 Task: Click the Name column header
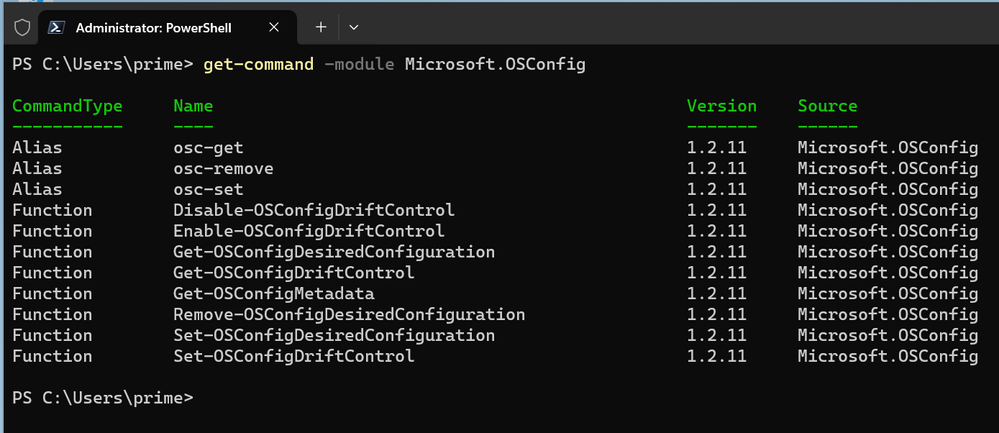click(193, 106)
